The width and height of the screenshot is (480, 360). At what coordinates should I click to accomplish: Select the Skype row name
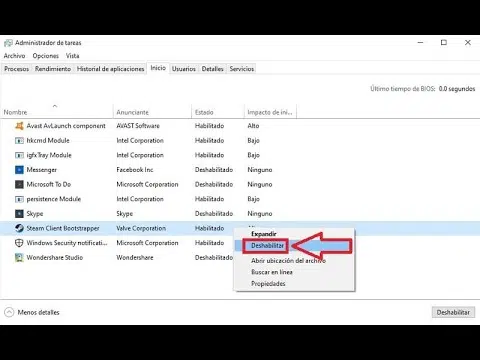[x=35, y=214]
